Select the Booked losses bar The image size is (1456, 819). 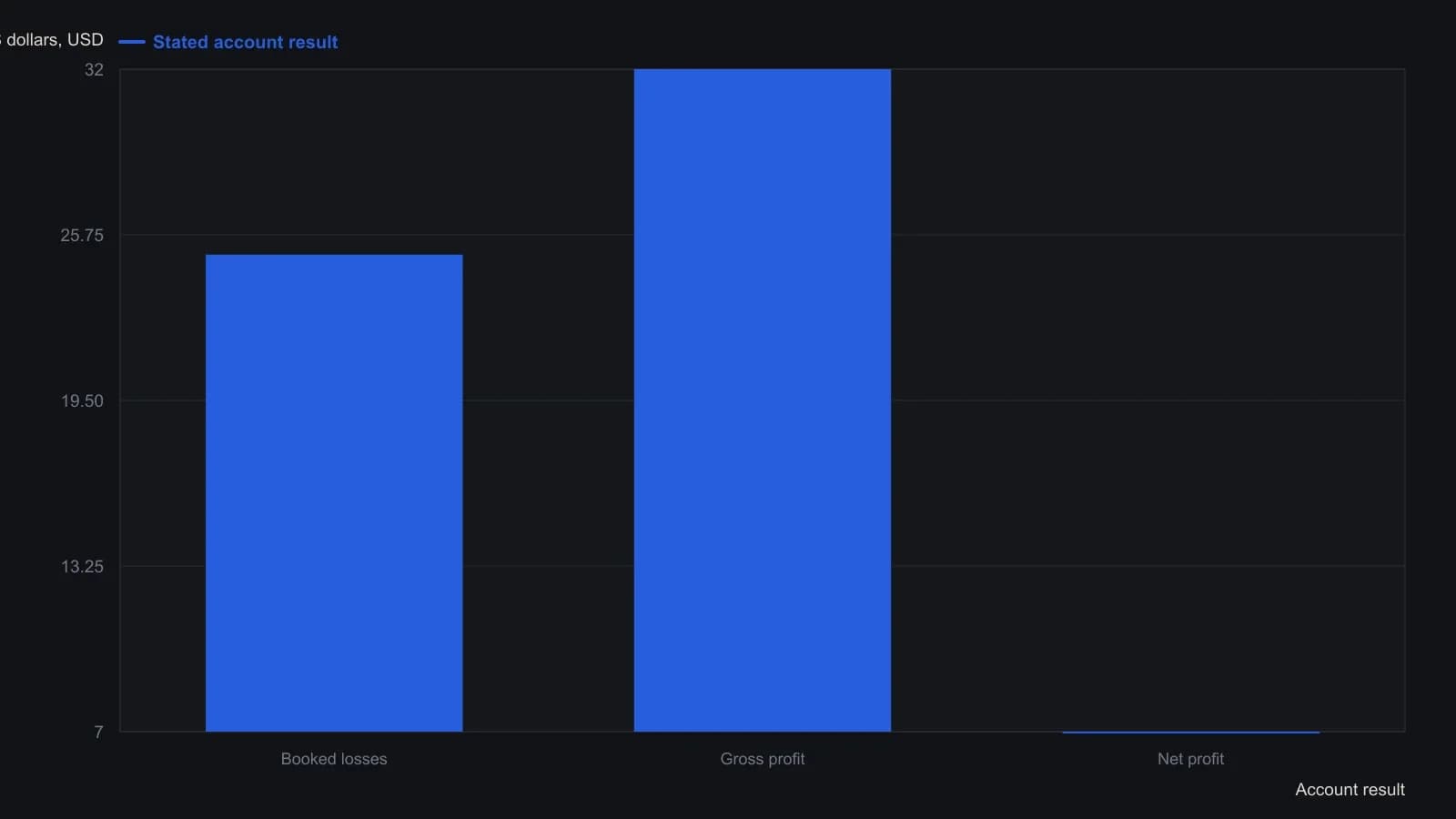click(x=334, y=493)
